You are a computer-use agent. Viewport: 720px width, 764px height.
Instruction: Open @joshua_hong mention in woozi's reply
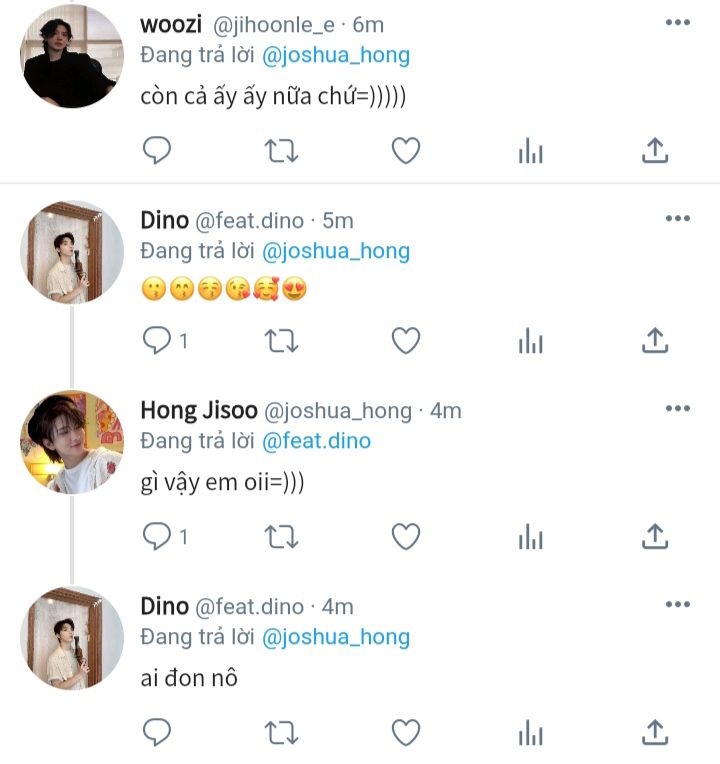coord(336,55)
